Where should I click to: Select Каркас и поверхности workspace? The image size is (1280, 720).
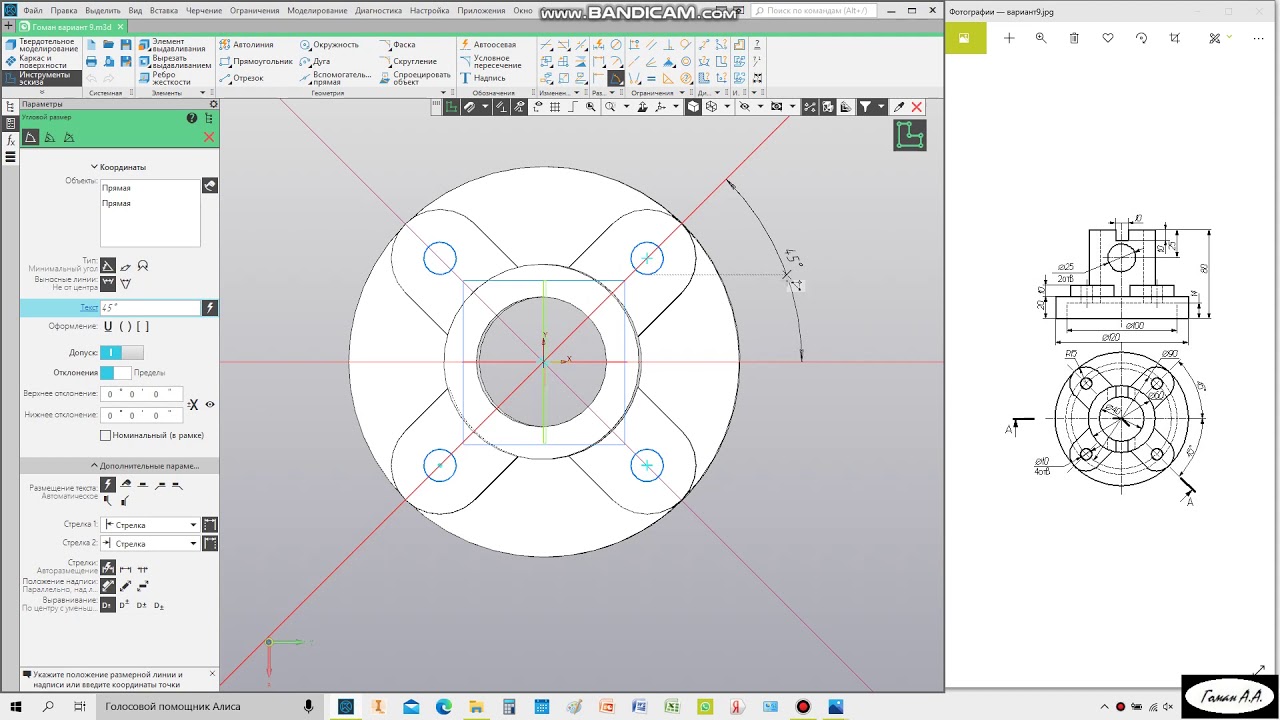click(x=41, y=61)
